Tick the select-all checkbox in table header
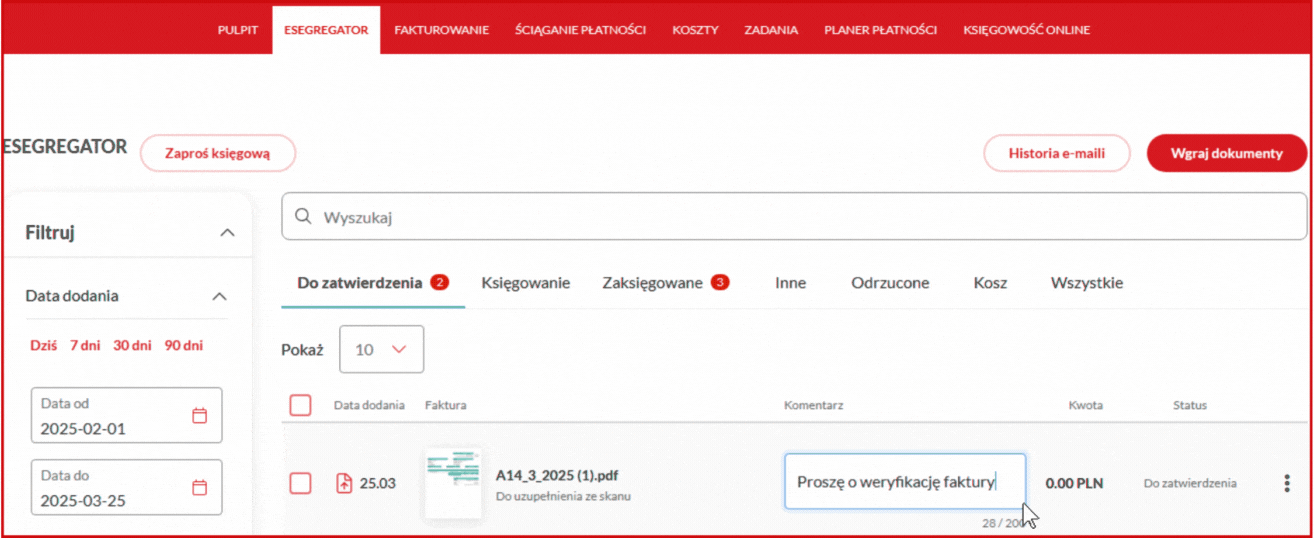 [x=300, y=405]
